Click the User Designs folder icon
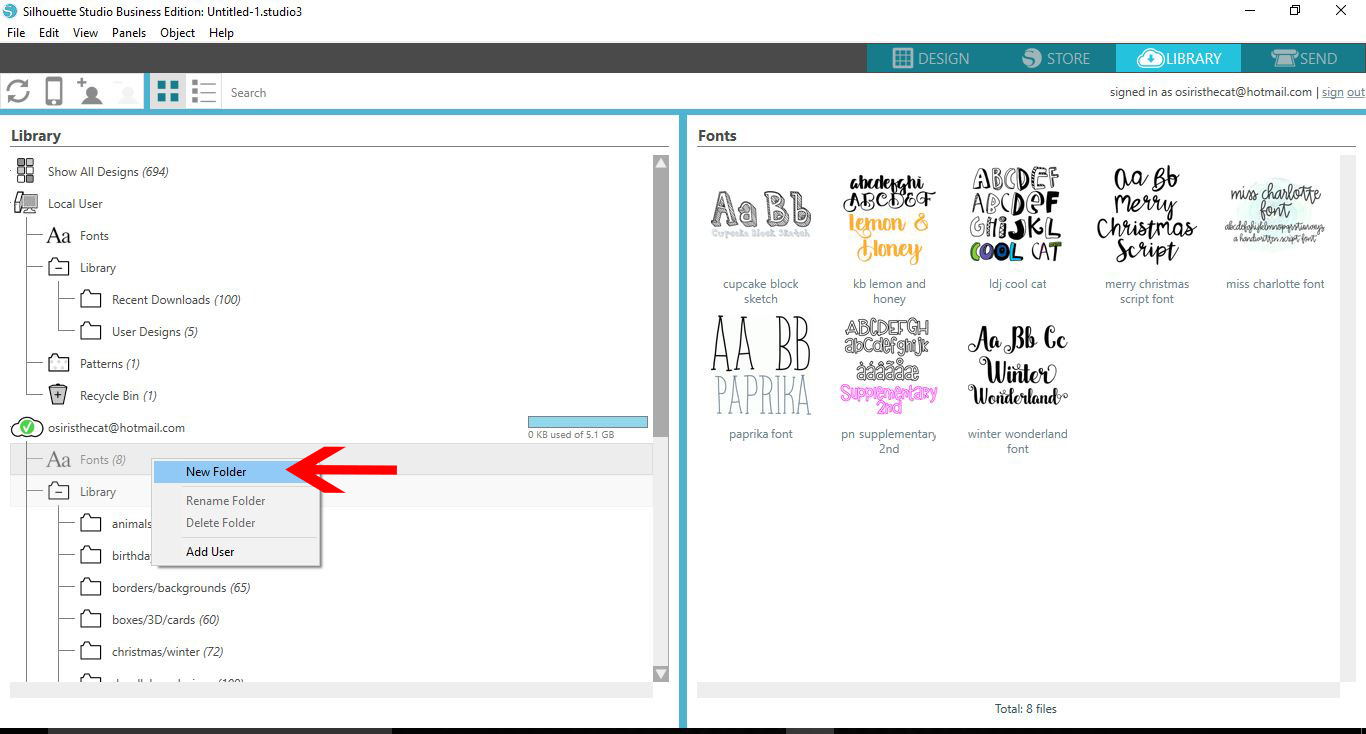 91,331
